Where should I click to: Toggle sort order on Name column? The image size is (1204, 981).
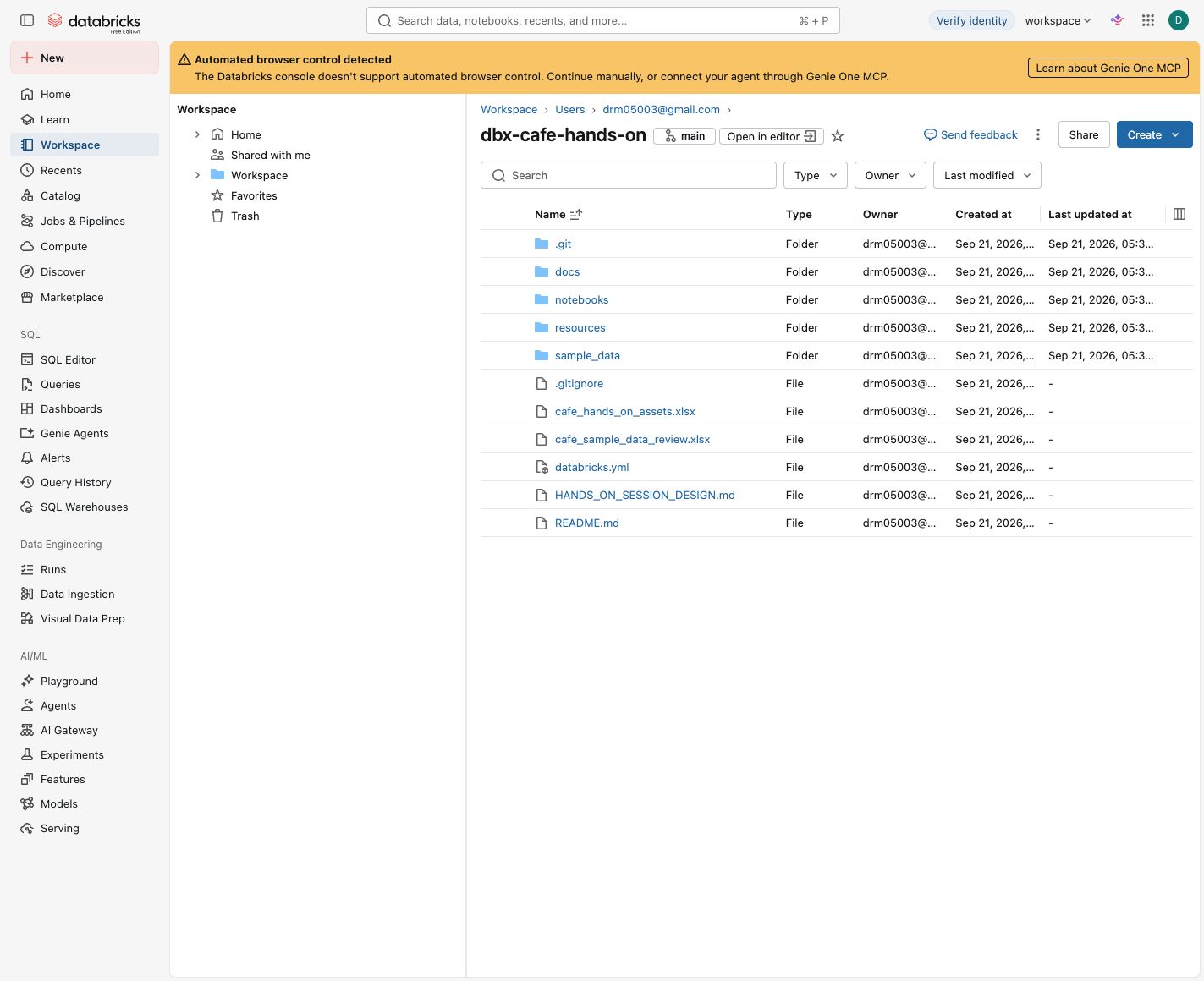(576, 214)
